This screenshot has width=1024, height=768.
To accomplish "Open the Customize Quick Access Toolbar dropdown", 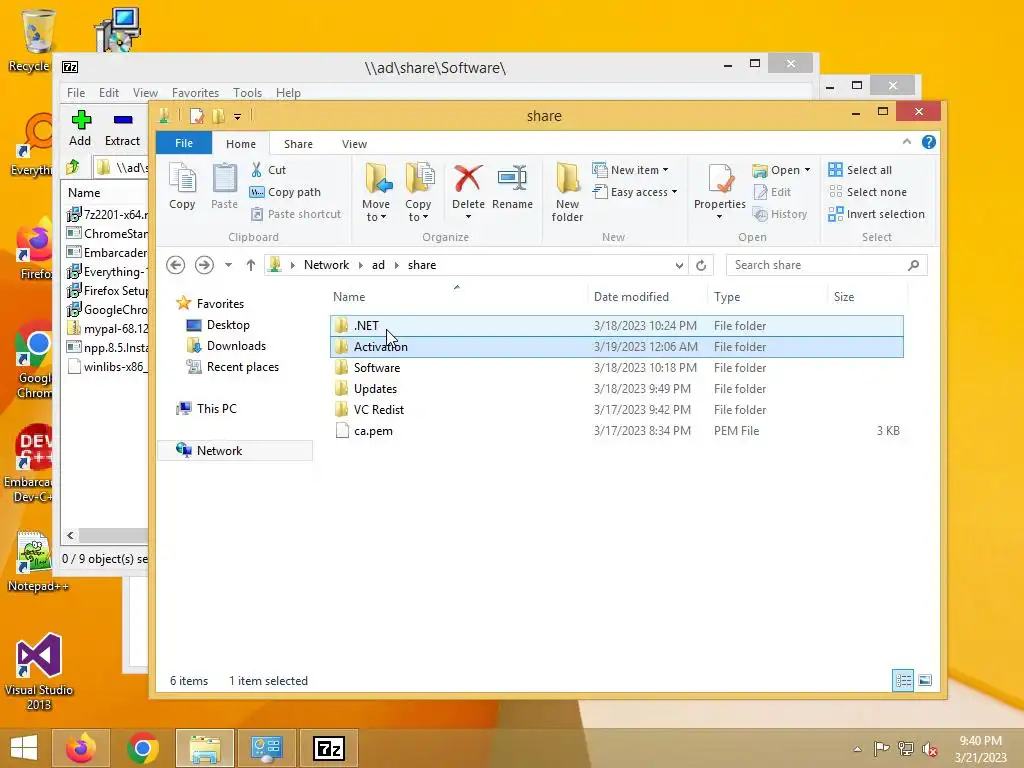I will 237,117.
